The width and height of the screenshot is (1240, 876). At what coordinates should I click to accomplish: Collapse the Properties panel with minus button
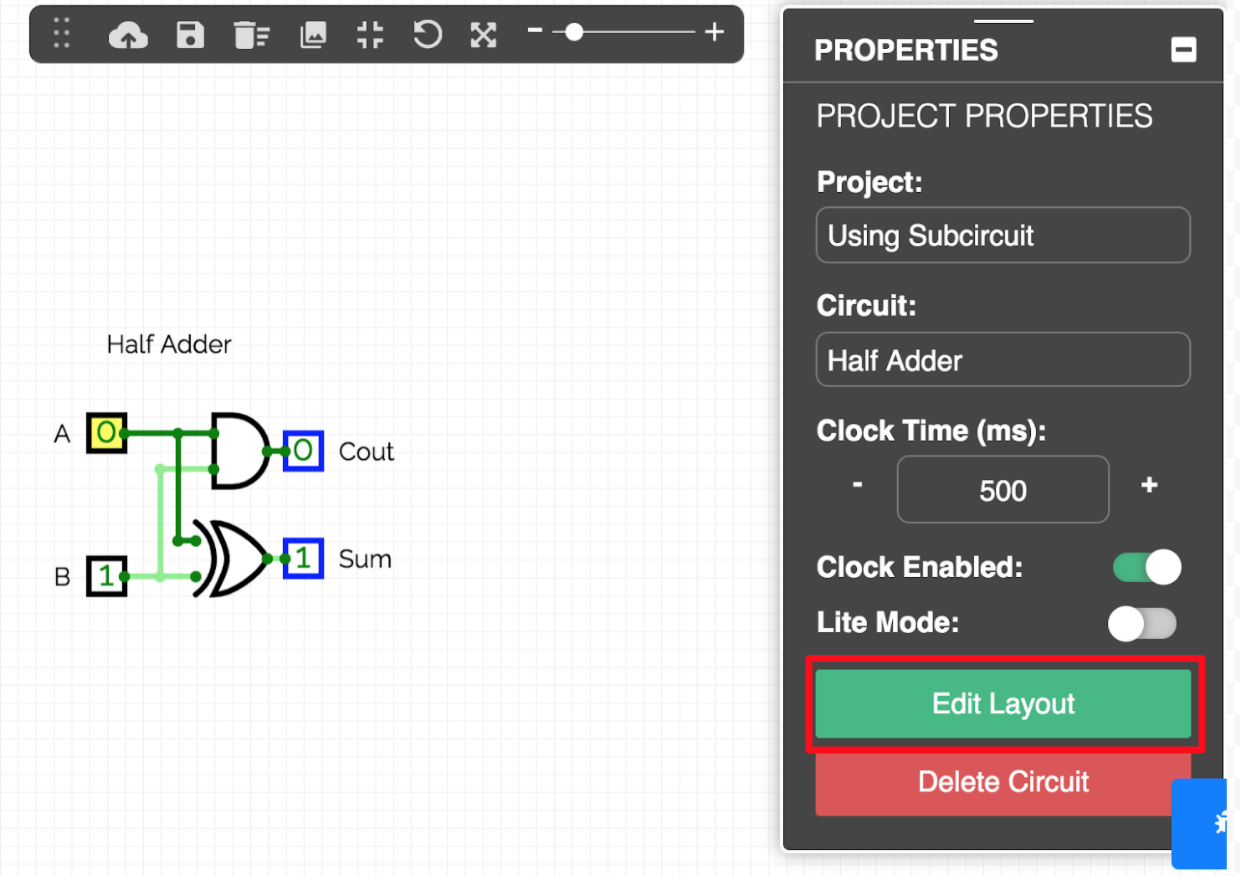click(x=1184, y=50)
